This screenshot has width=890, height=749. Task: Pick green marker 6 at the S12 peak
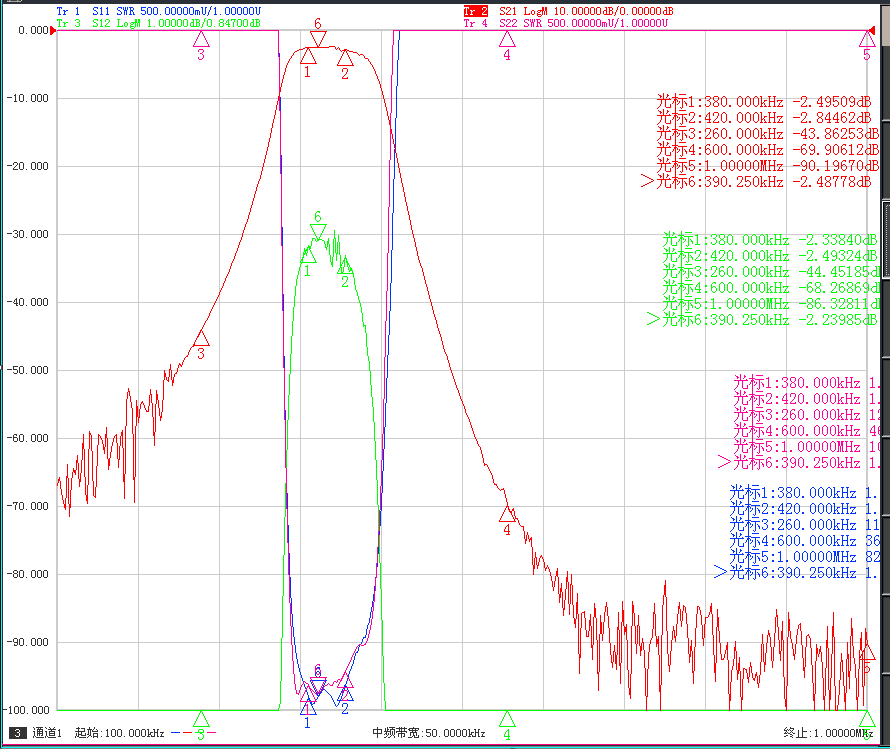pos(318,225)
